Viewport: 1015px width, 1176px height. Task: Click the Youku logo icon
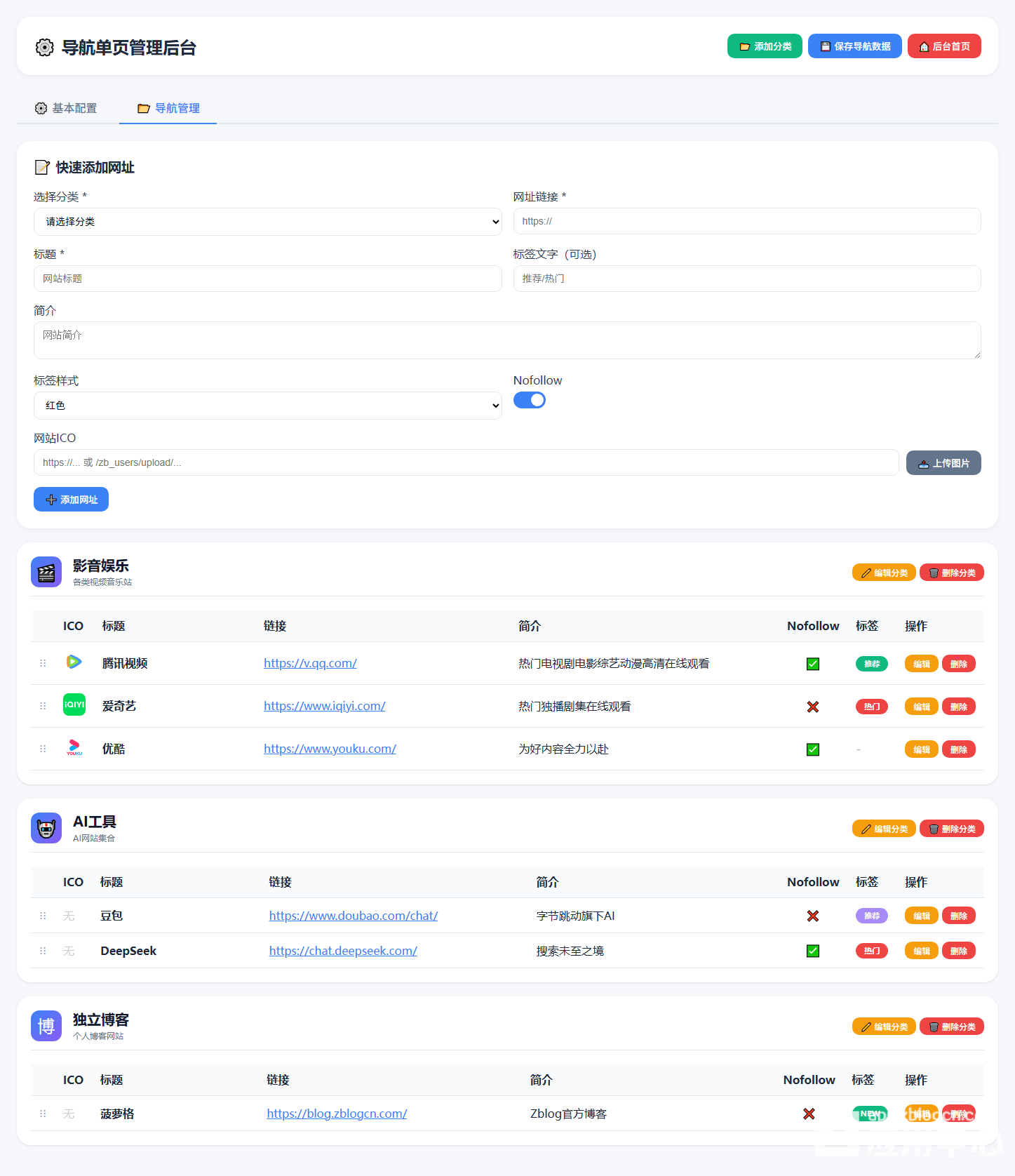[x=74, y=748]
